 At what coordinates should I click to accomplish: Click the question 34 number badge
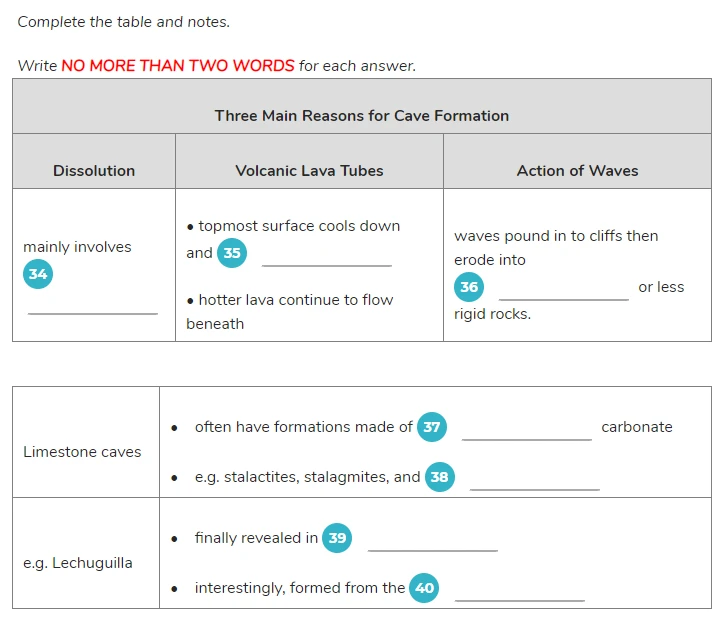click(38, 274)
